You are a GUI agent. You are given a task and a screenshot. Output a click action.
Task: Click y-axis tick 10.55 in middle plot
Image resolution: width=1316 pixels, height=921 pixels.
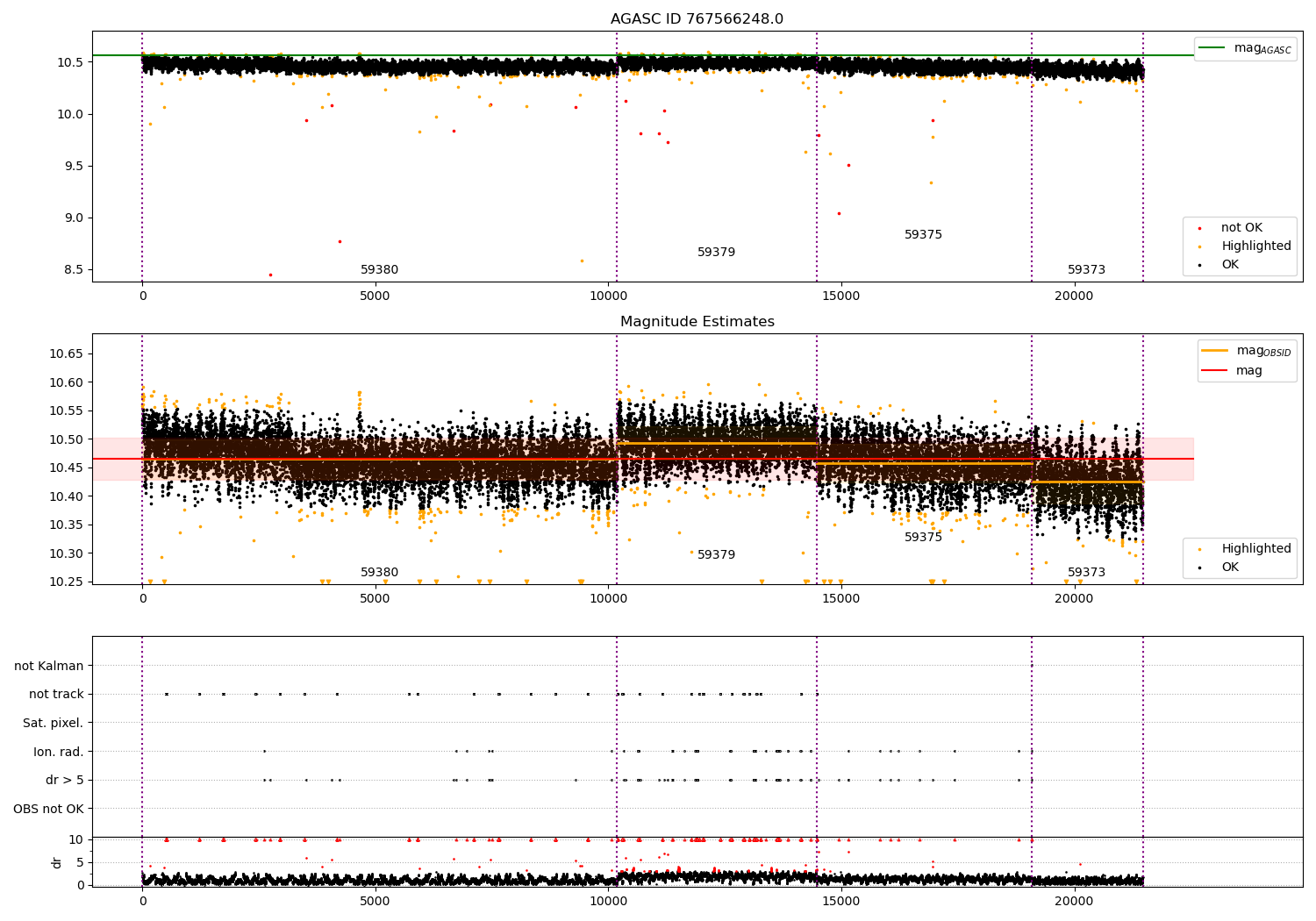coord(67,411)
